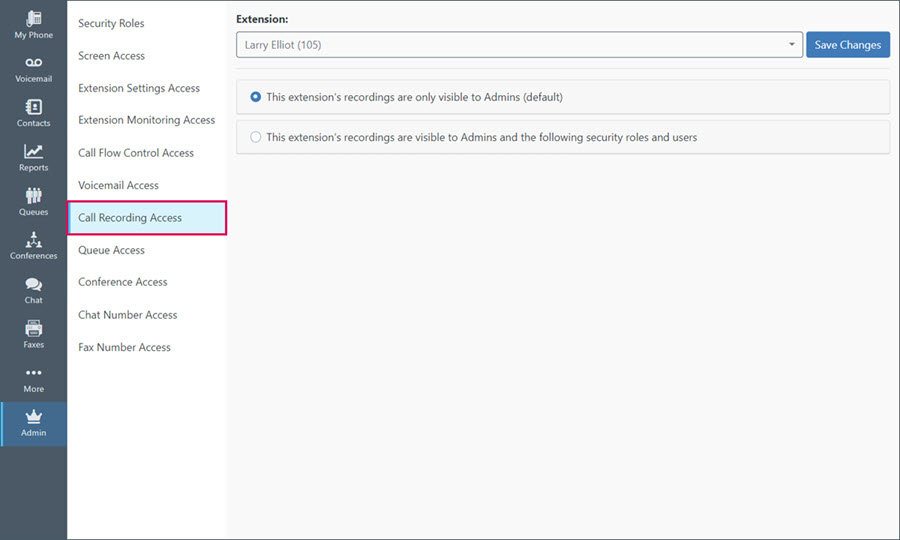This screenshot has width=900, height=540.
Task: Select the Queues icon
Action: click(x=33, y=195)
